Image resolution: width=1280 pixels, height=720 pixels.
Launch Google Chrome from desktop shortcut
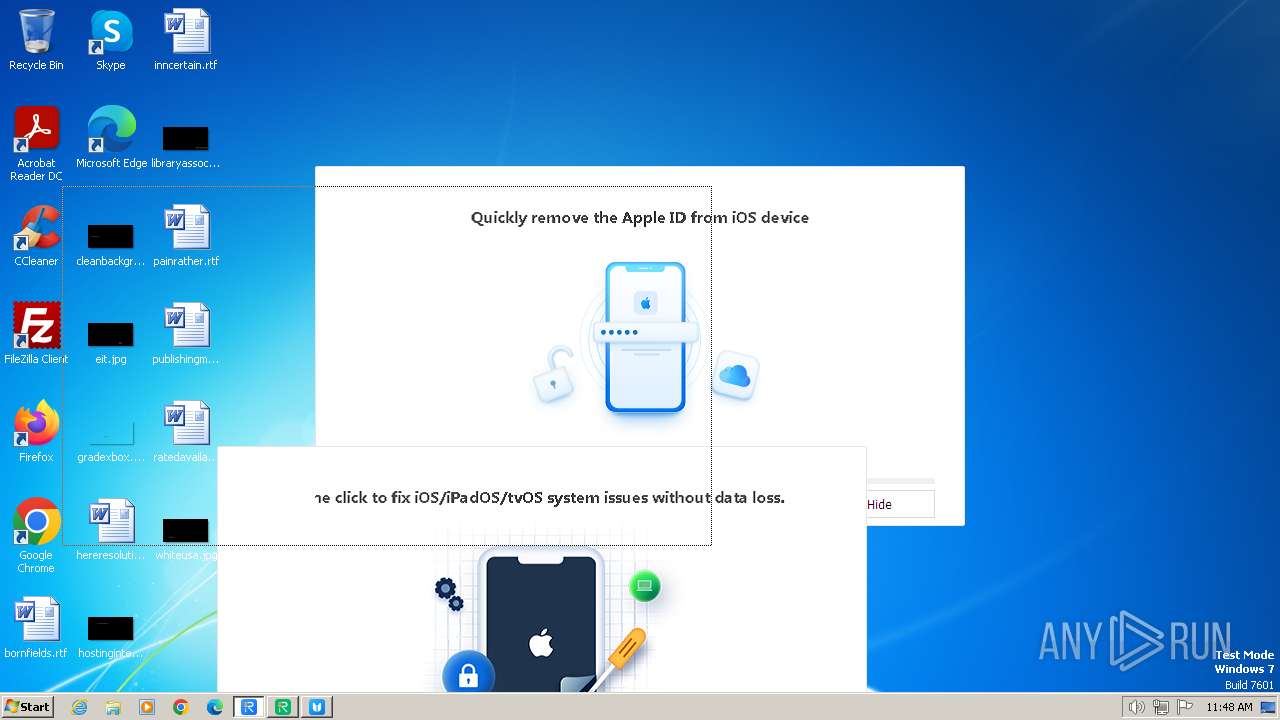tap(36, 536)
